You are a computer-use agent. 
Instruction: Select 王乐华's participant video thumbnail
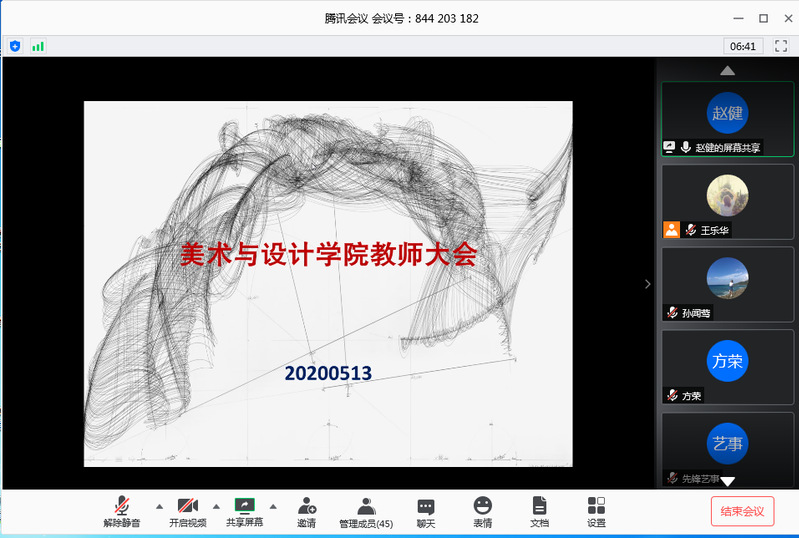[727, 201]
